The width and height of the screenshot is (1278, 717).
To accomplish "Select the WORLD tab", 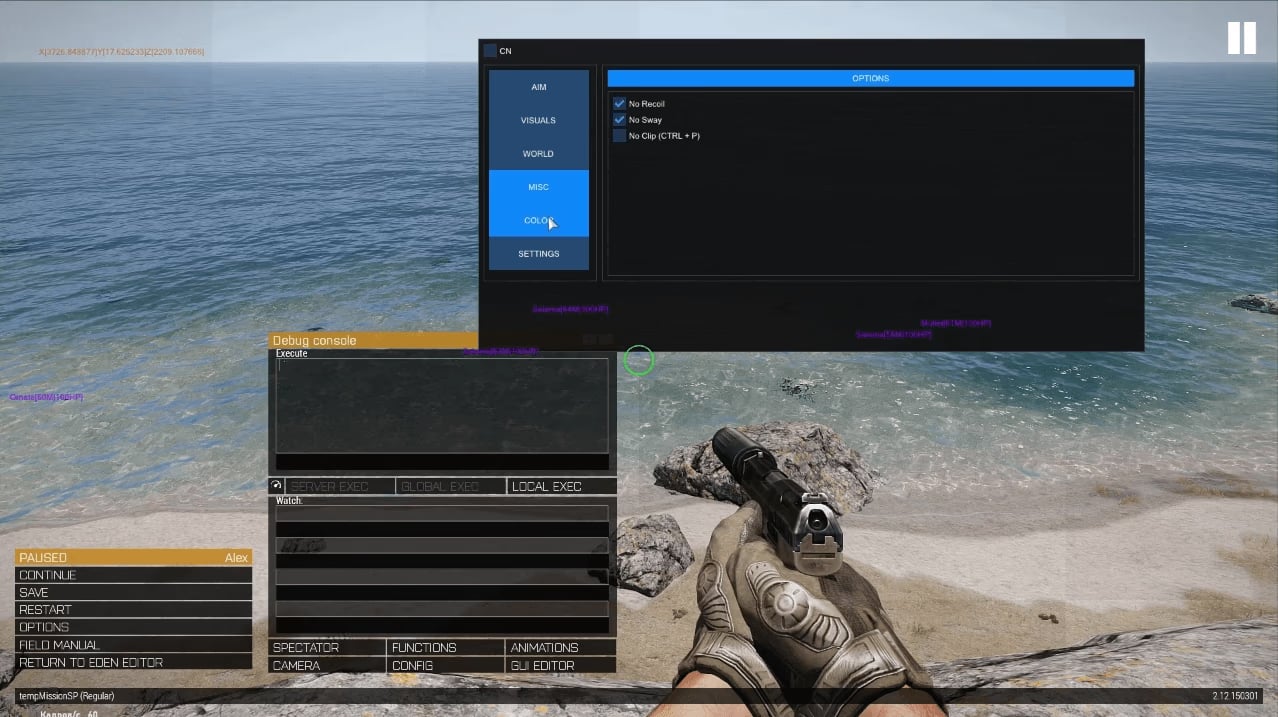I will pyautogui.click(x=539, y=154).
